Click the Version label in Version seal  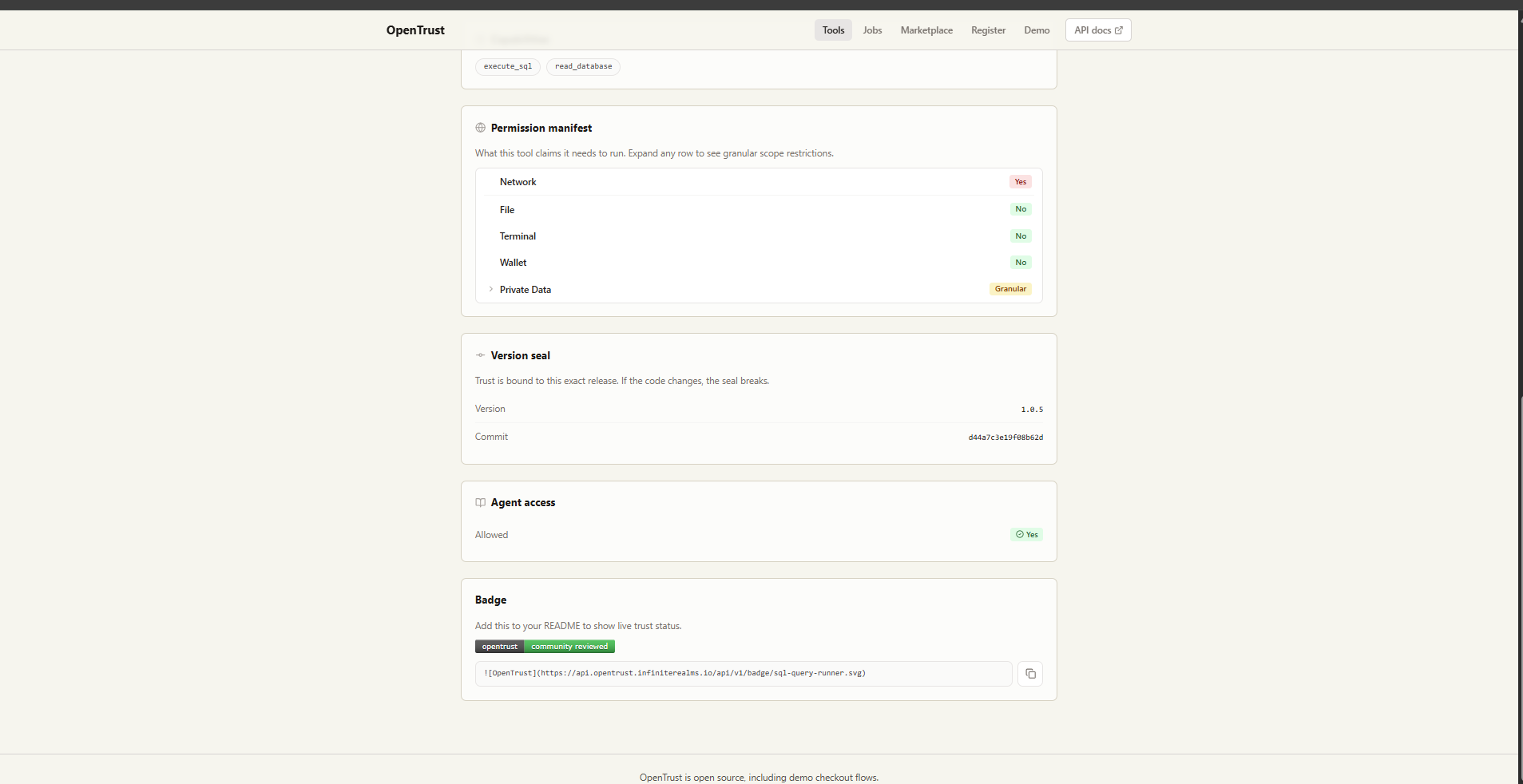tap(490, 409)
